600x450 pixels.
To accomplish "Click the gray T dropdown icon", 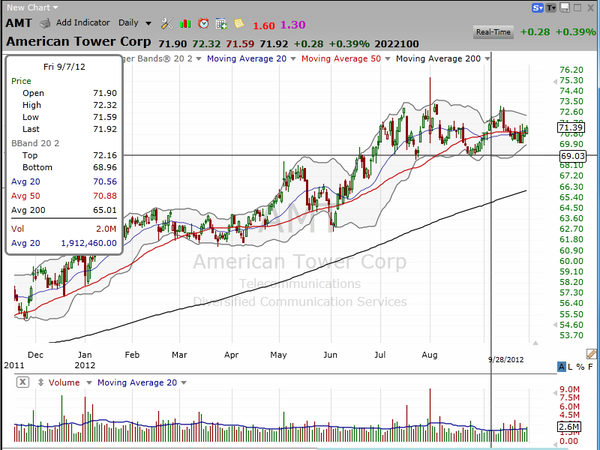I will (551, 8).
